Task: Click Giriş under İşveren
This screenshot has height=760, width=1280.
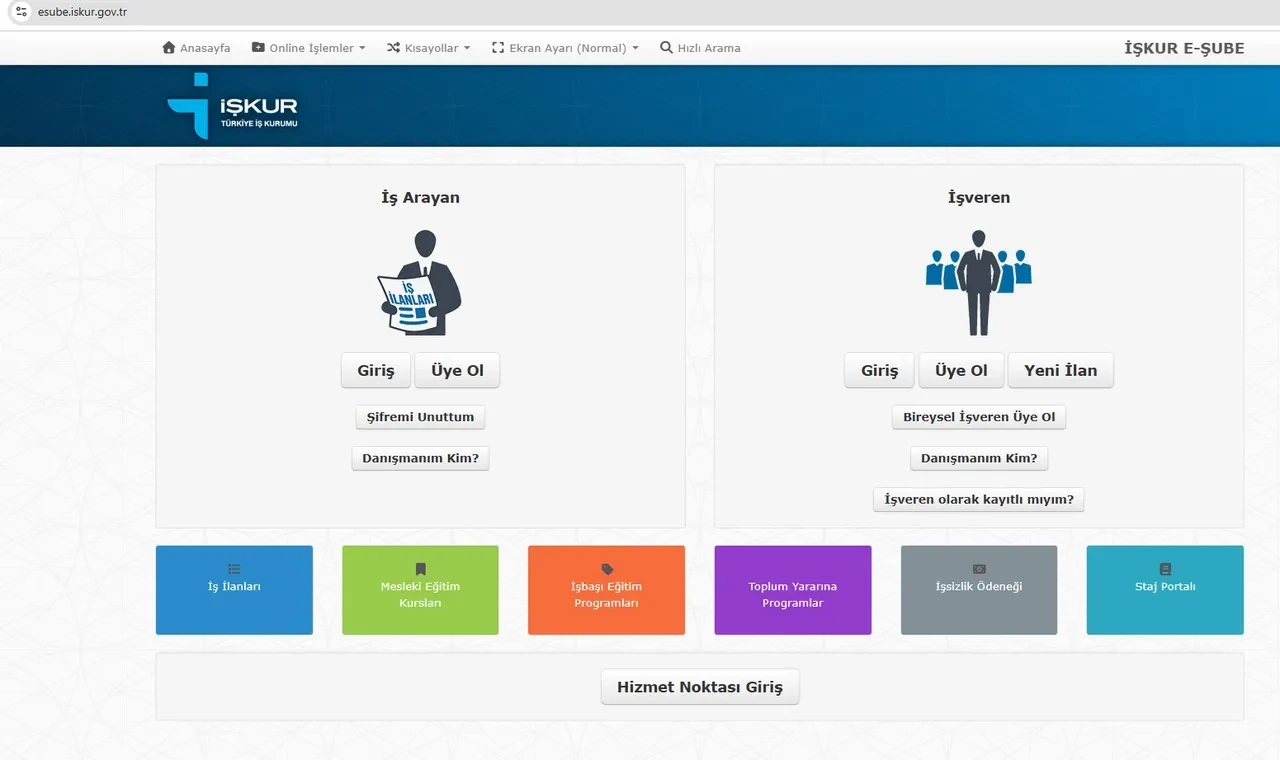Action: (879, 370)
